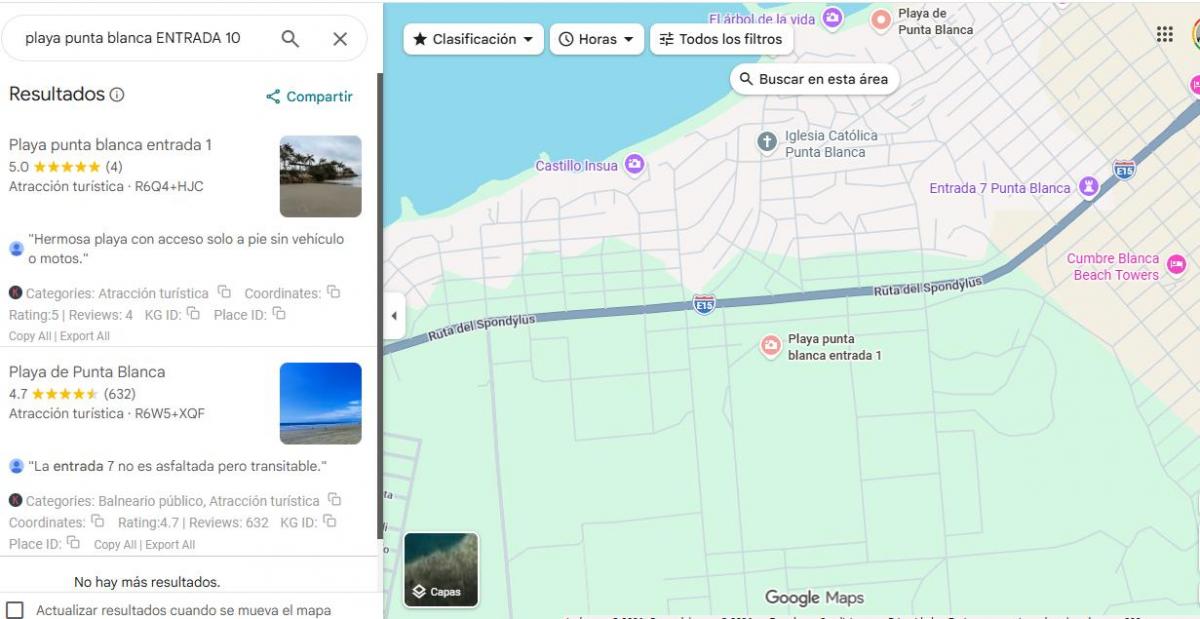Click review "La entrada 7 no es asfaltada"

click(x=177, y=466)
